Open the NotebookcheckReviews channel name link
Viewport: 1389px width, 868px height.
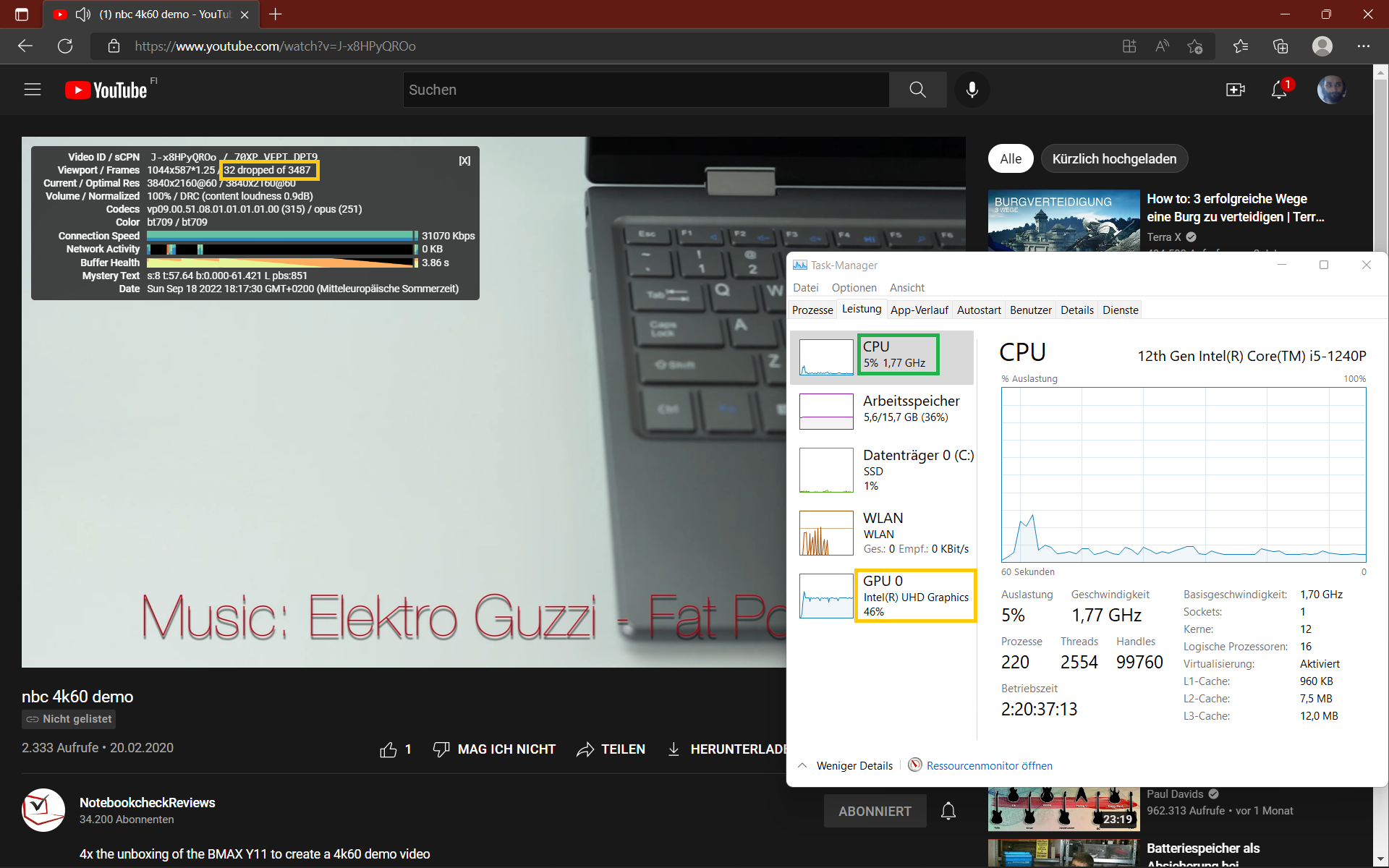pos(147,803)
